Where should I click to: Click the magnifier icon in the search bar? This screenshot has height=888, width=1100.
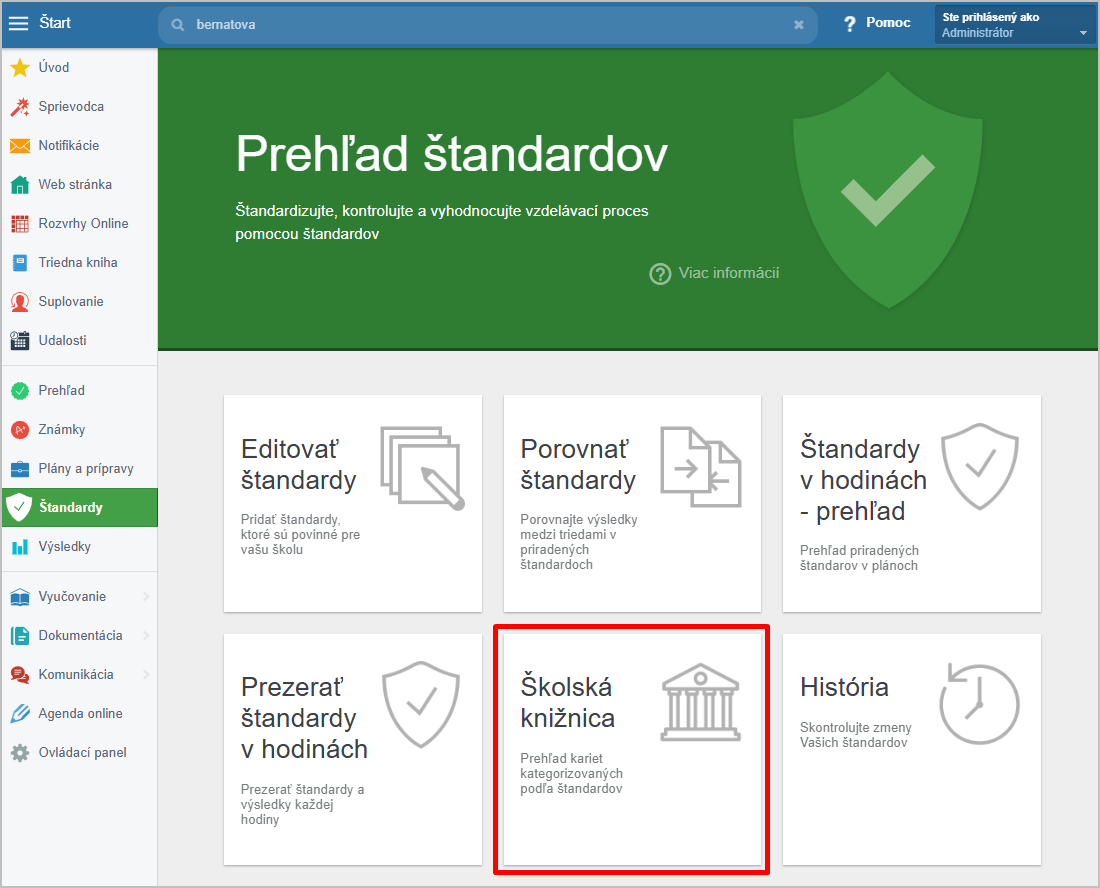(x=178, y=25)
